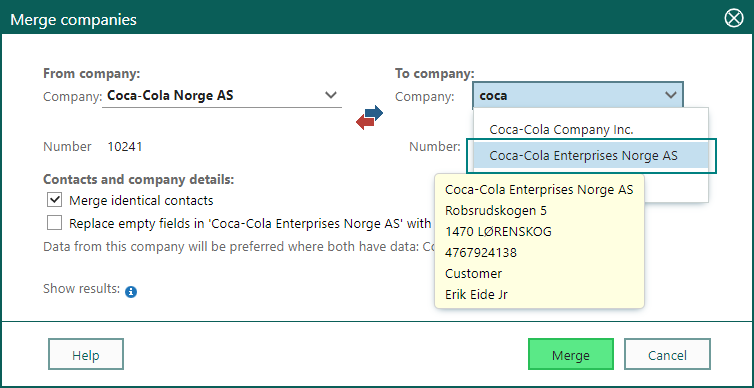This screenshot has width=754, height=388.
Task: Open the Help button
Action: (x=86, y=354)
